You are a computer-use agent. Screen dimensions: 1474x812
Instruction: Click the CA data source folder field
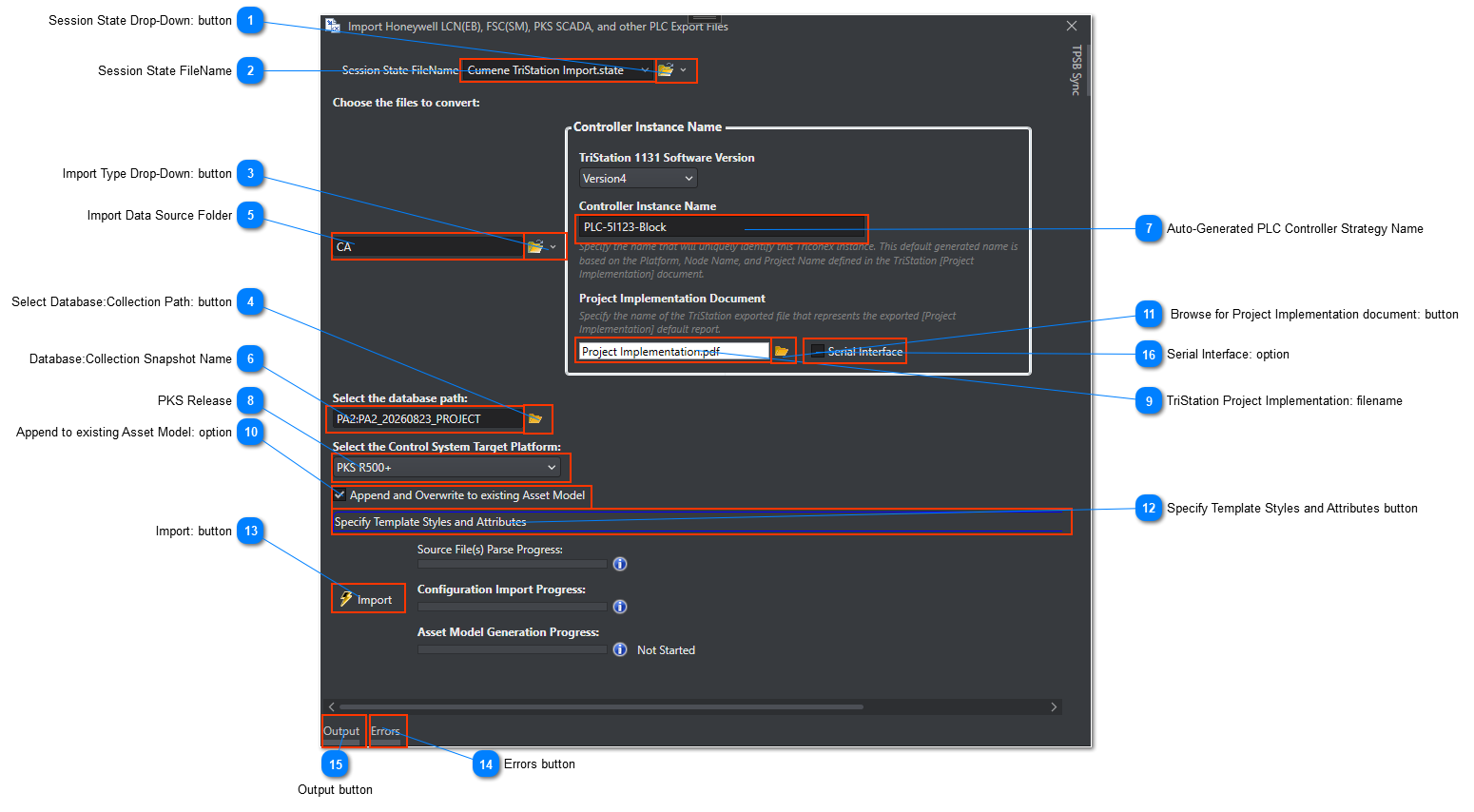pyautogui.click(x=427, y=247)
